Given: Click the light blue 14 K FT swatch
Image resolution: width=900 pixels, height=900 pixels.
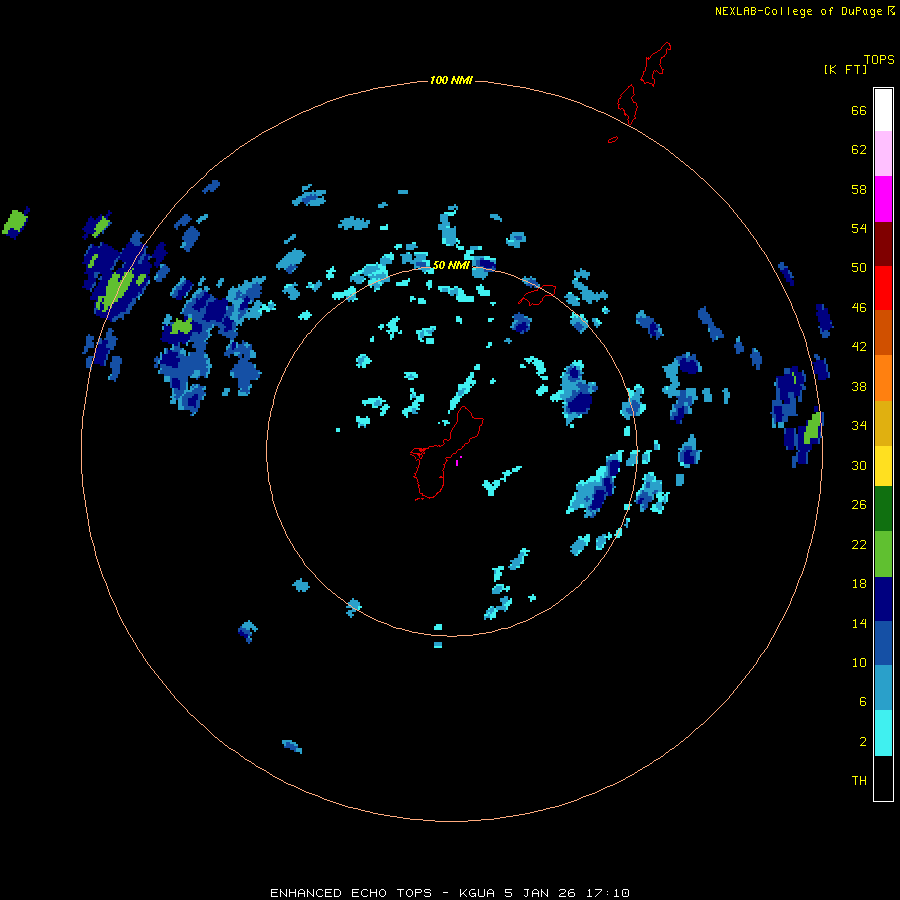Looking at the screenshot, I should coord(883,688).
